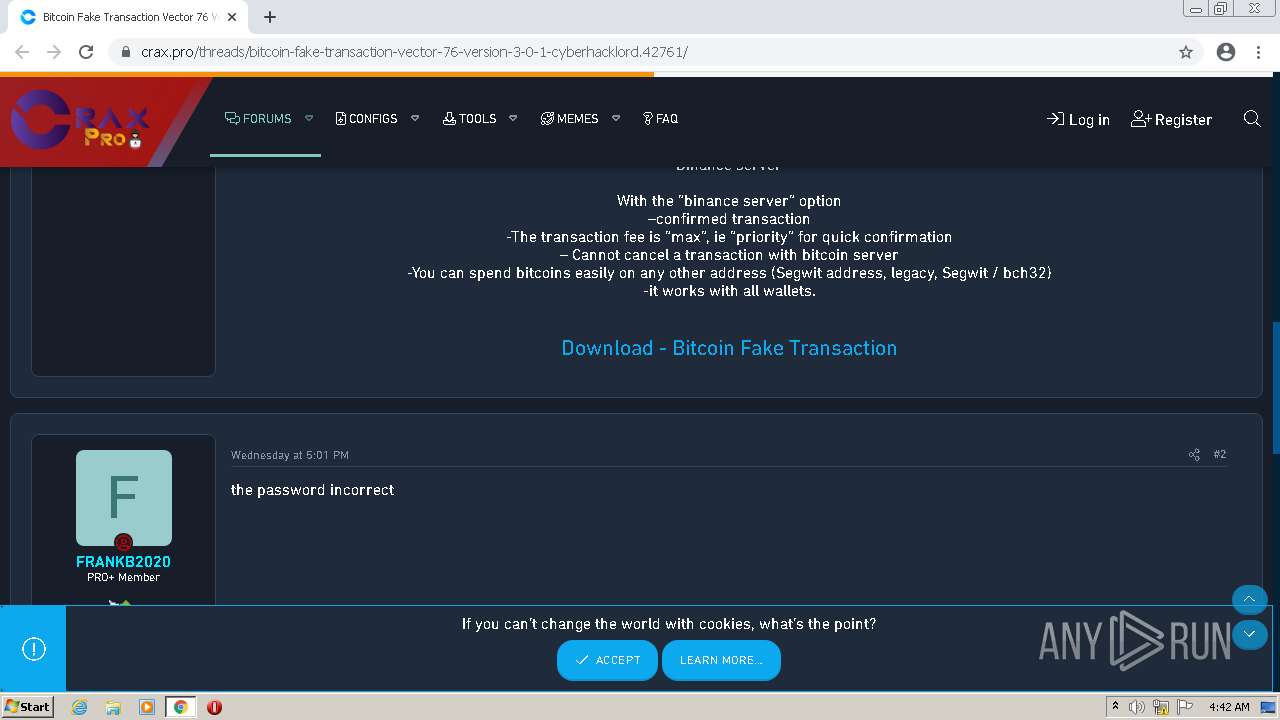
Task: Click LEARN MORE about cookies
Action: [x=721, y=660]
